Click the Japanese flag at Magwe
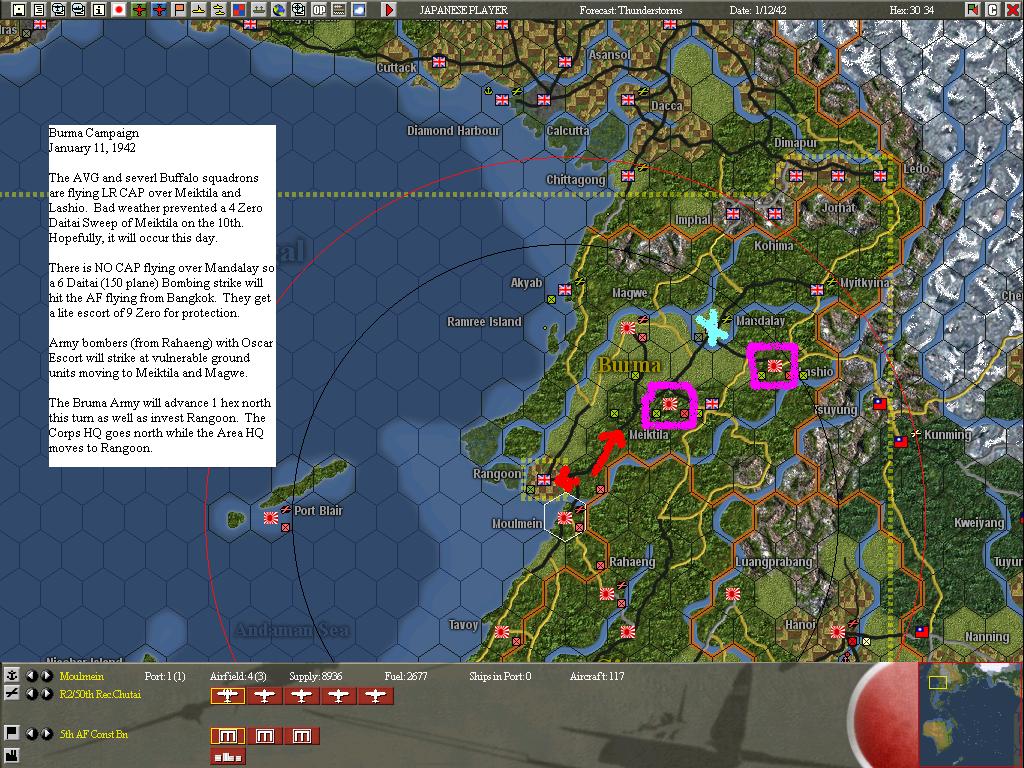 pos(628,328)
